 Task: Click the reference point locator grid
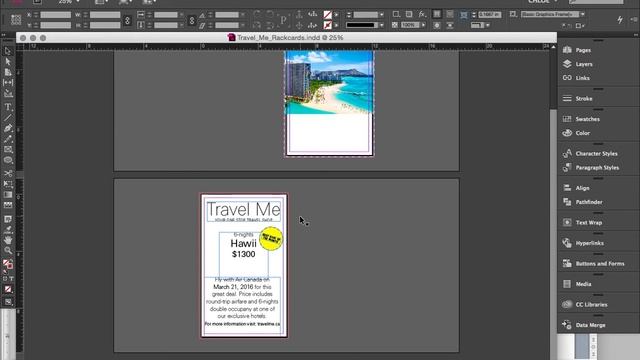coord(16,20)
